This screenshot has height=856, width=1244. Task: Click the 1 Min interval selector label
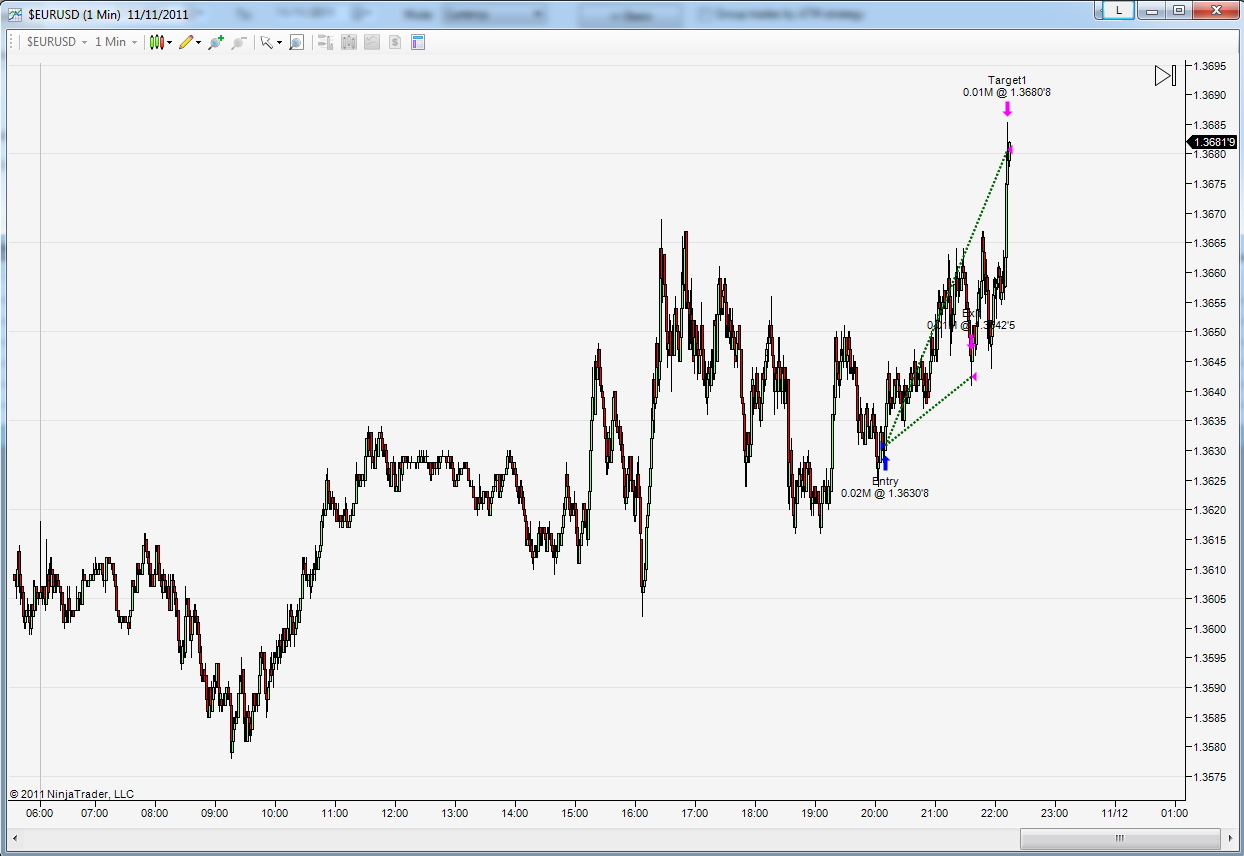coord(110,42)
